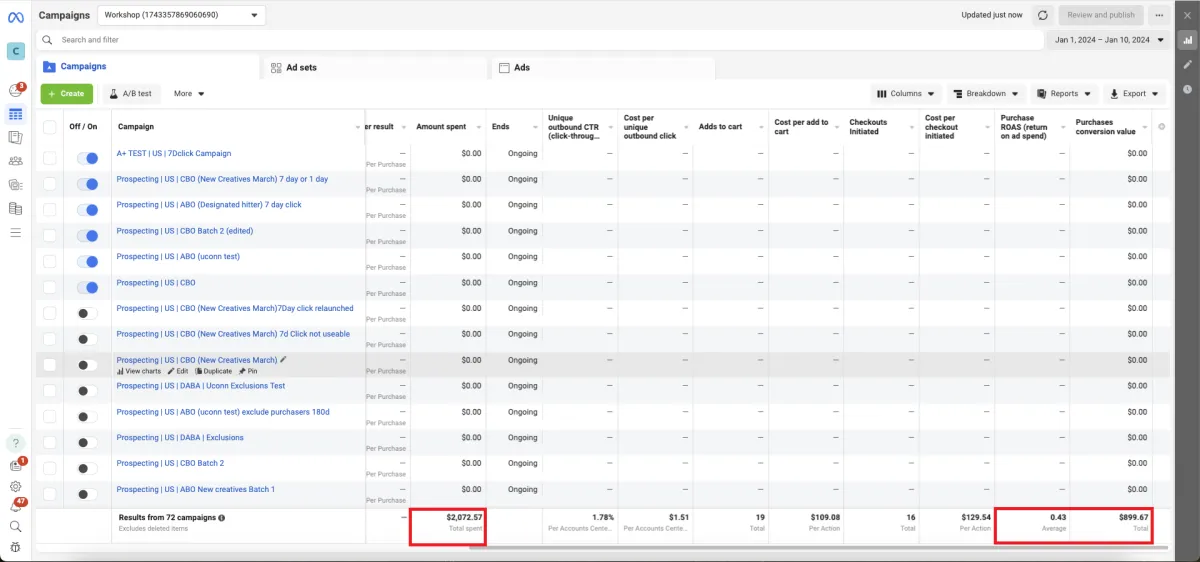This screenshot has height=562, width=1200.
Task: Click the magnifier search icon in left sidebar
Action: (16, 526)
